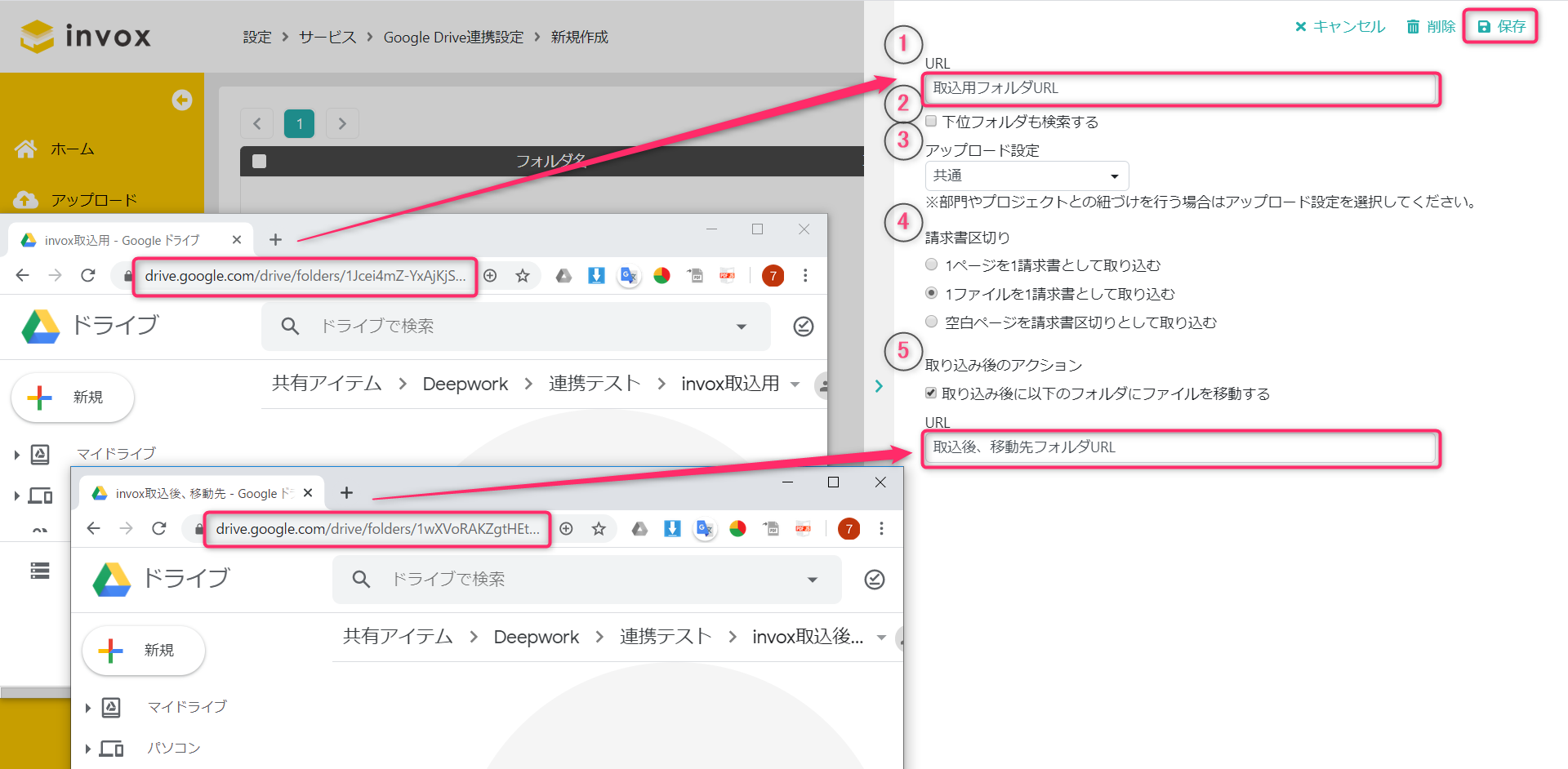Click the 取込用フォルダURL input field
The width and height of the screenshot is (1568, 769).
click(x=1181, y=88)
